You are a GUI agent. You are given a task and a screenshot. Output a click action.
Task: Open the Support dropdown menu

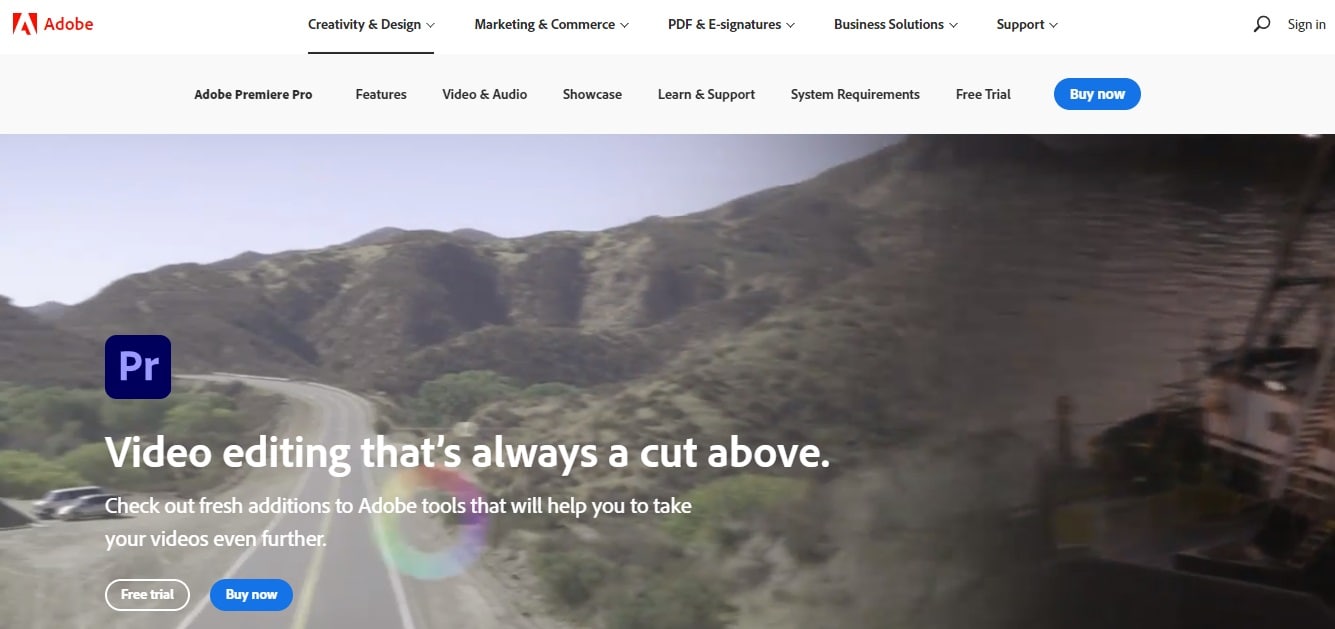click(x=1027, y=25)
